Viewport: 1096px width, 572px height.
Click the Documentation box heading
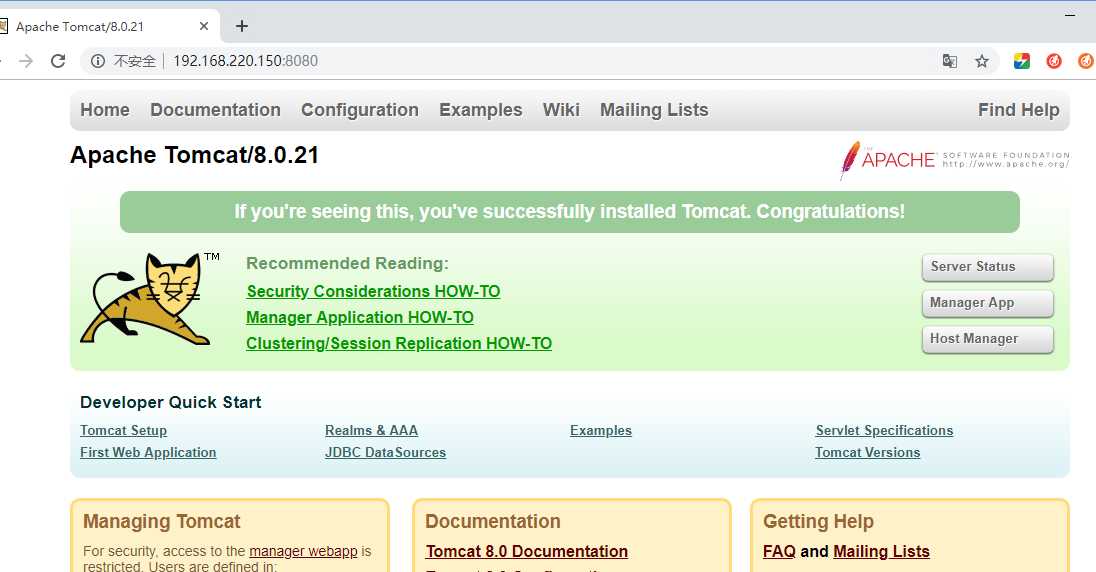[x=493, y=522]
